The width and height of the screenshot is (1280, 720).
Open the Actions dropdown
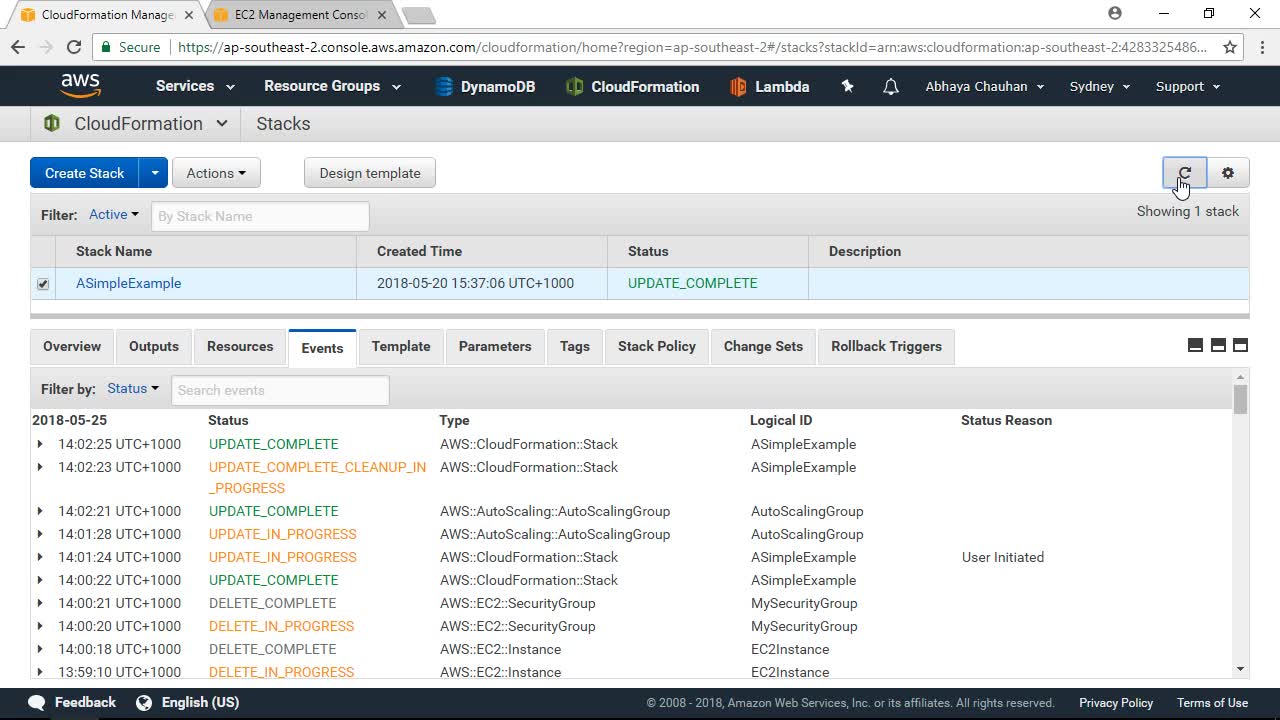click(x=216, y=173)
